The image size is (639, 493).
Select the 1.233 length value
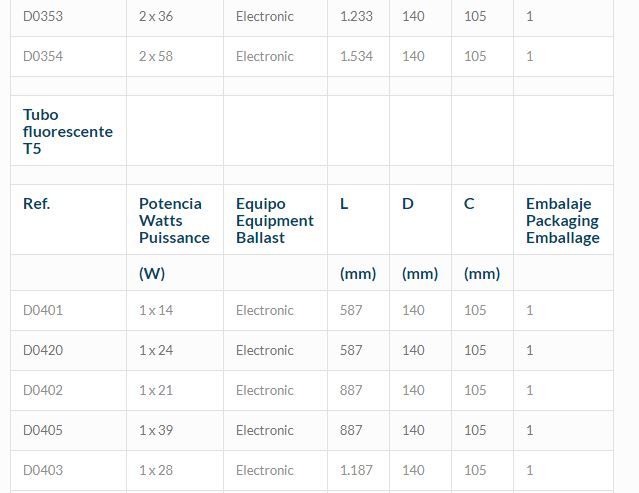pyautogui.click(x=356, y=17)
